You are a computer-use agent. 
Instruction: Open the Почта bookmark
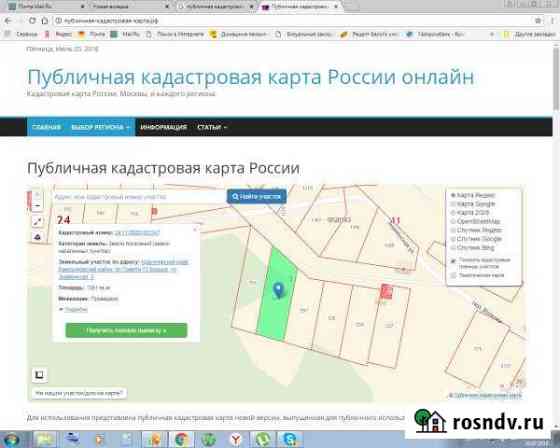coord(91,34)
